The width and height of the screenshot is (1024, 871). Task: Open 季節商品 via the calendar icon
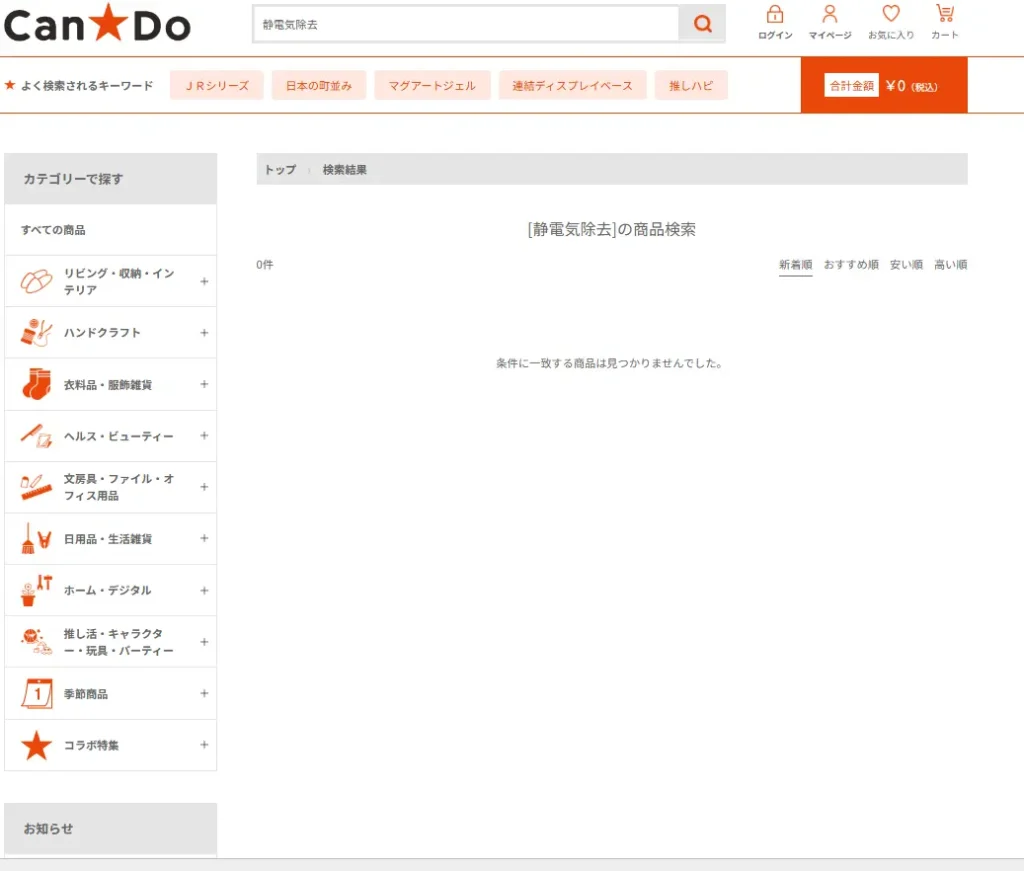[36, 693]
